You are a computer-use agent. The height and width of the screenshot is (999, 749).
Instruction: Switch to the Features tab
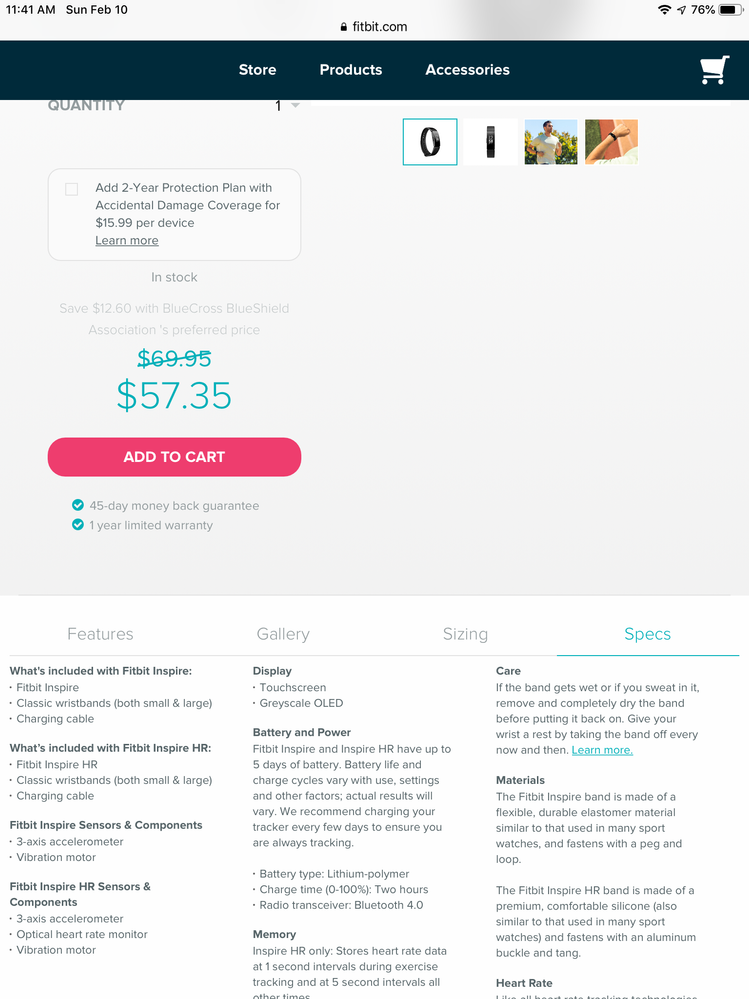click(100, 634)
